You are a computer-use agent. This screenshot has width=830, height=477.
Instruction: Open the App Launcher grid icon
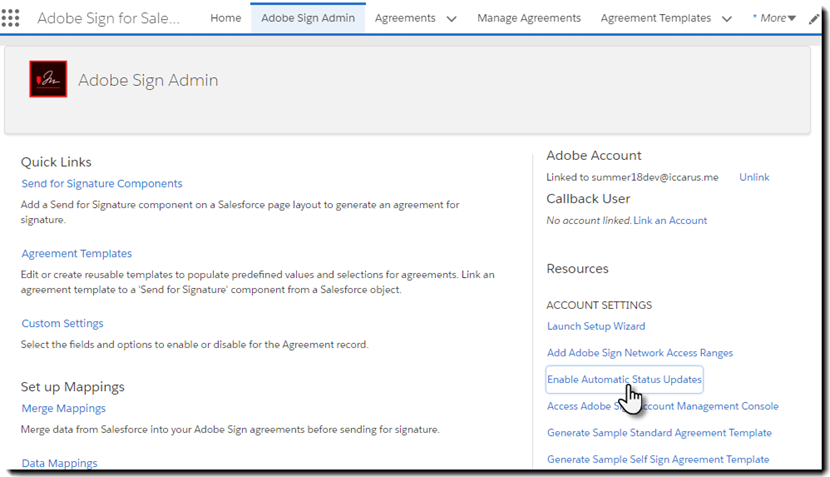(x=11, y=18)
